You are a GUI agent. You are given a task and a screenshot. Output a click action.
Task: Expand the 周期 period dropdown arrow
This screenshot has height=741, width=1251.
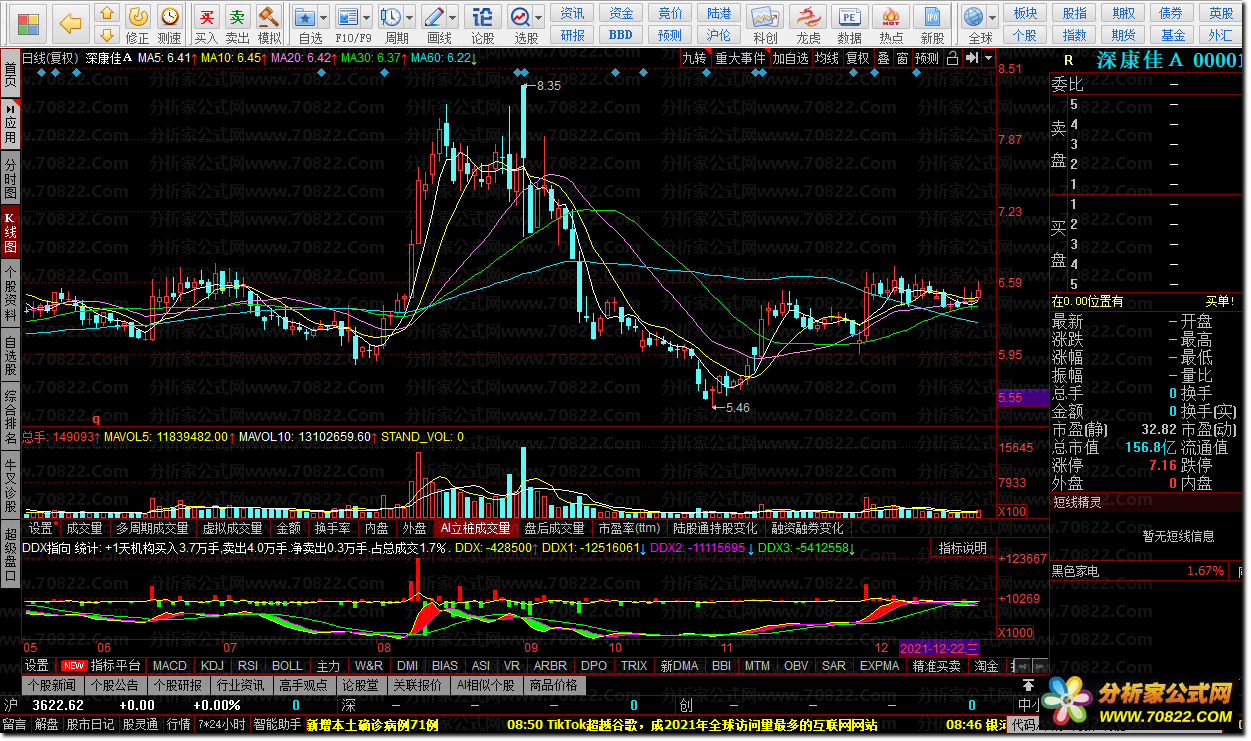409,17
